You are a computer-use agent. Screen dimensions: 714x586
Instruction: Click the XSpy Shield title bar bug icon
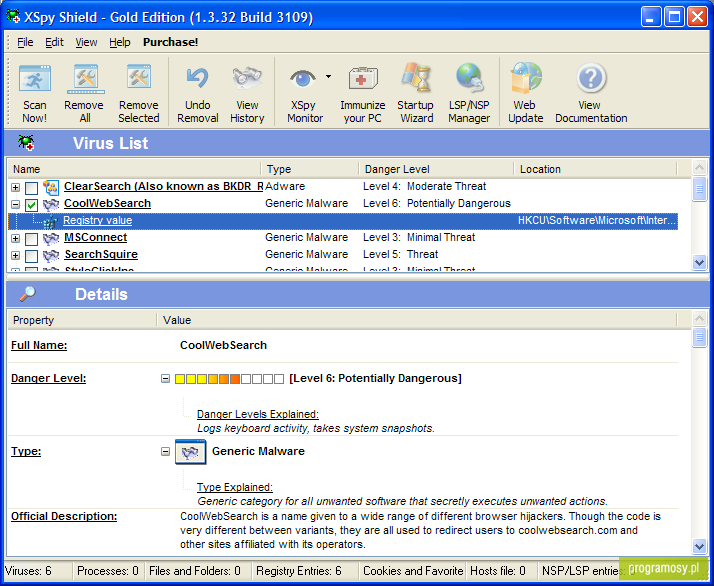click(x=13, y=16)
